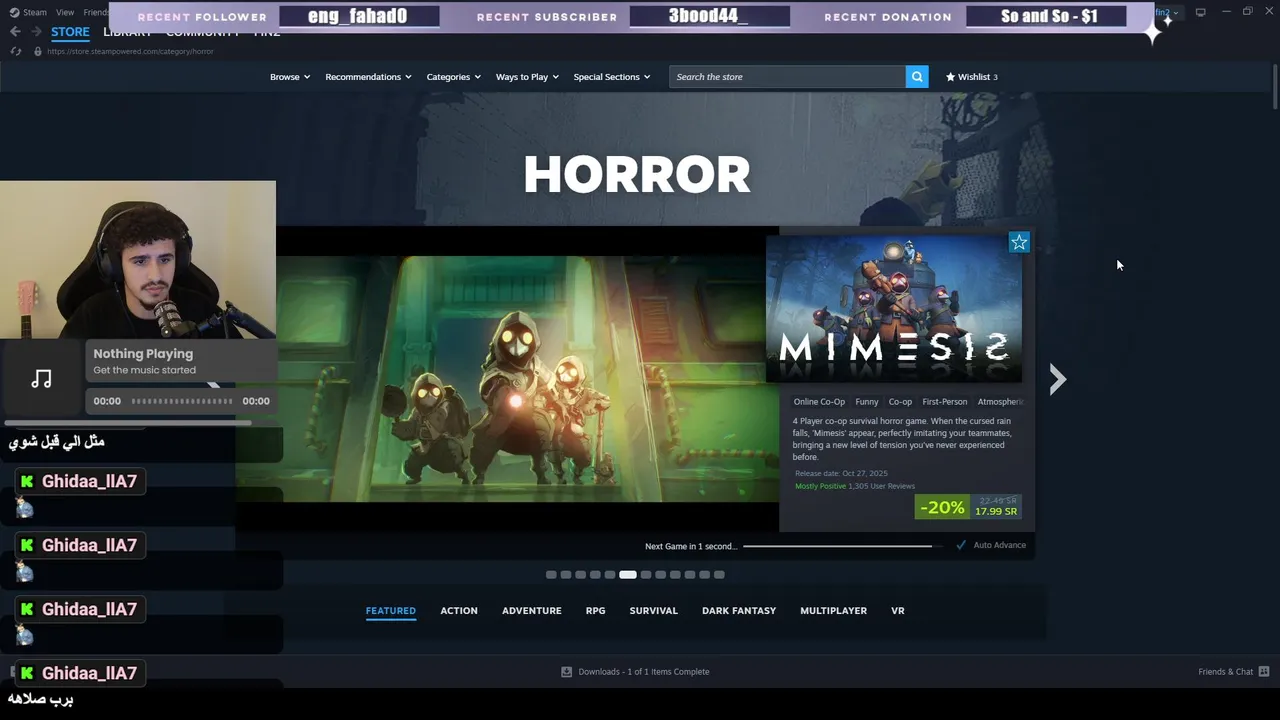Click the store URL address text
This screenshot has width=1280, height=720.
click(x=130, y=51)
